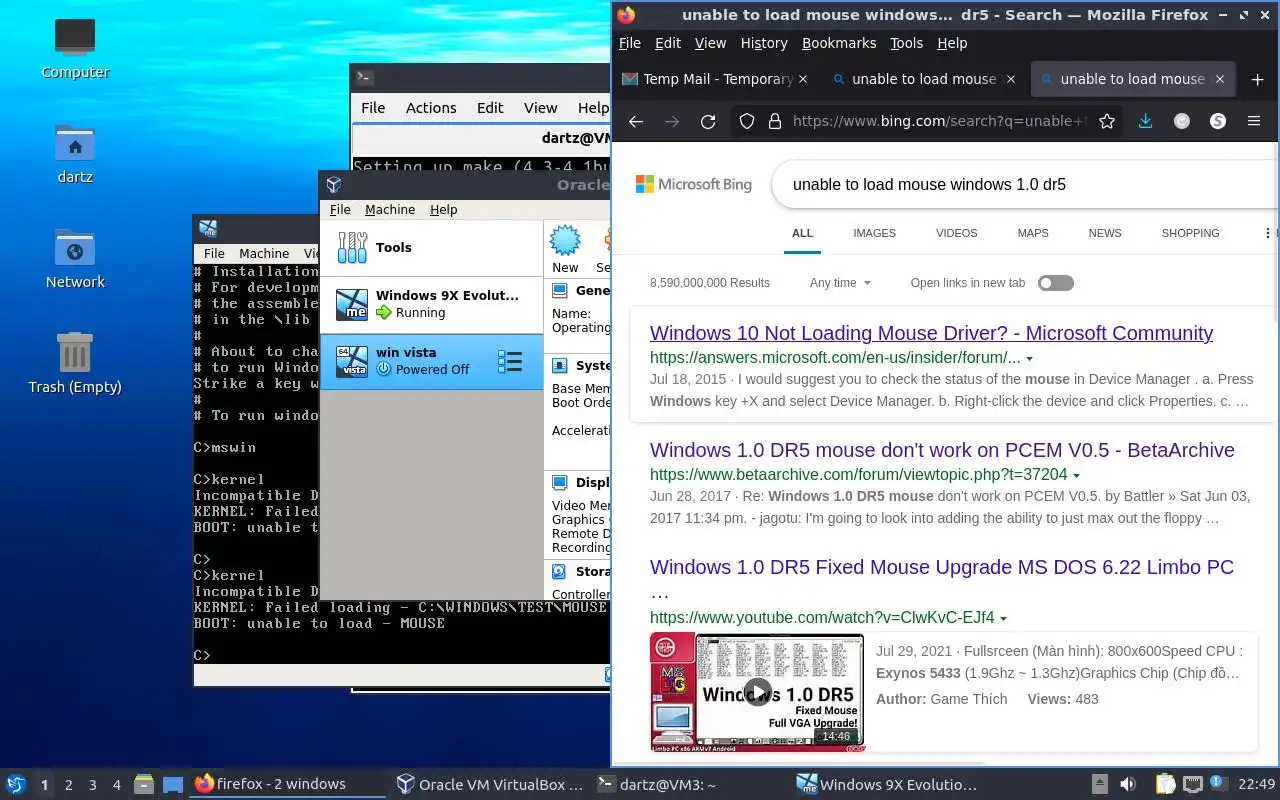Expand the Any time filter dropdown
Image resolution: width=1280 pixels, height=800 pixels.
click(x=840, y=283)
